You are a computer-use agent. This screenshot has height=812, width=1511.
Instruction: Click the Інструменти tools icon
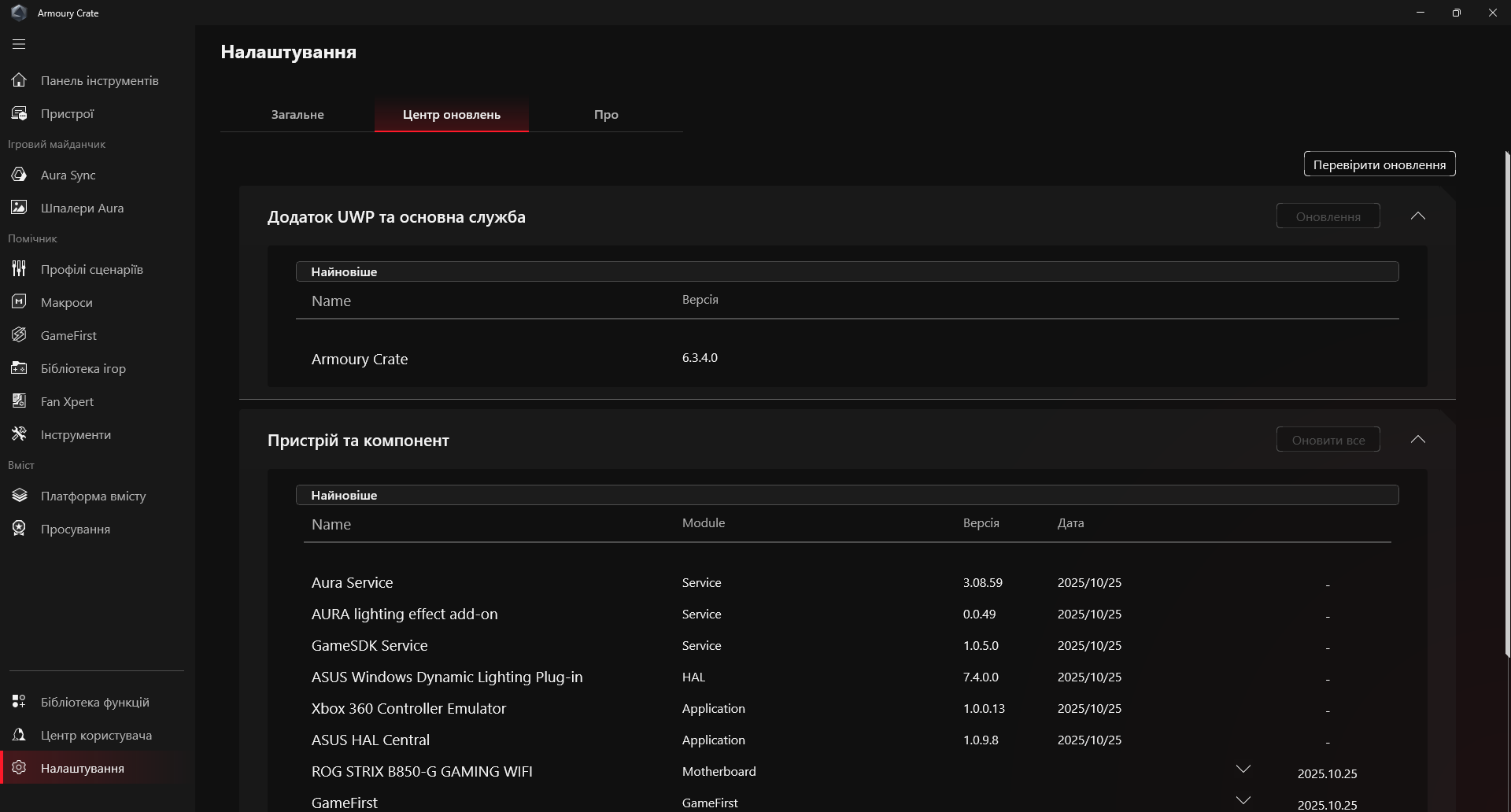(x=19, y=434)
